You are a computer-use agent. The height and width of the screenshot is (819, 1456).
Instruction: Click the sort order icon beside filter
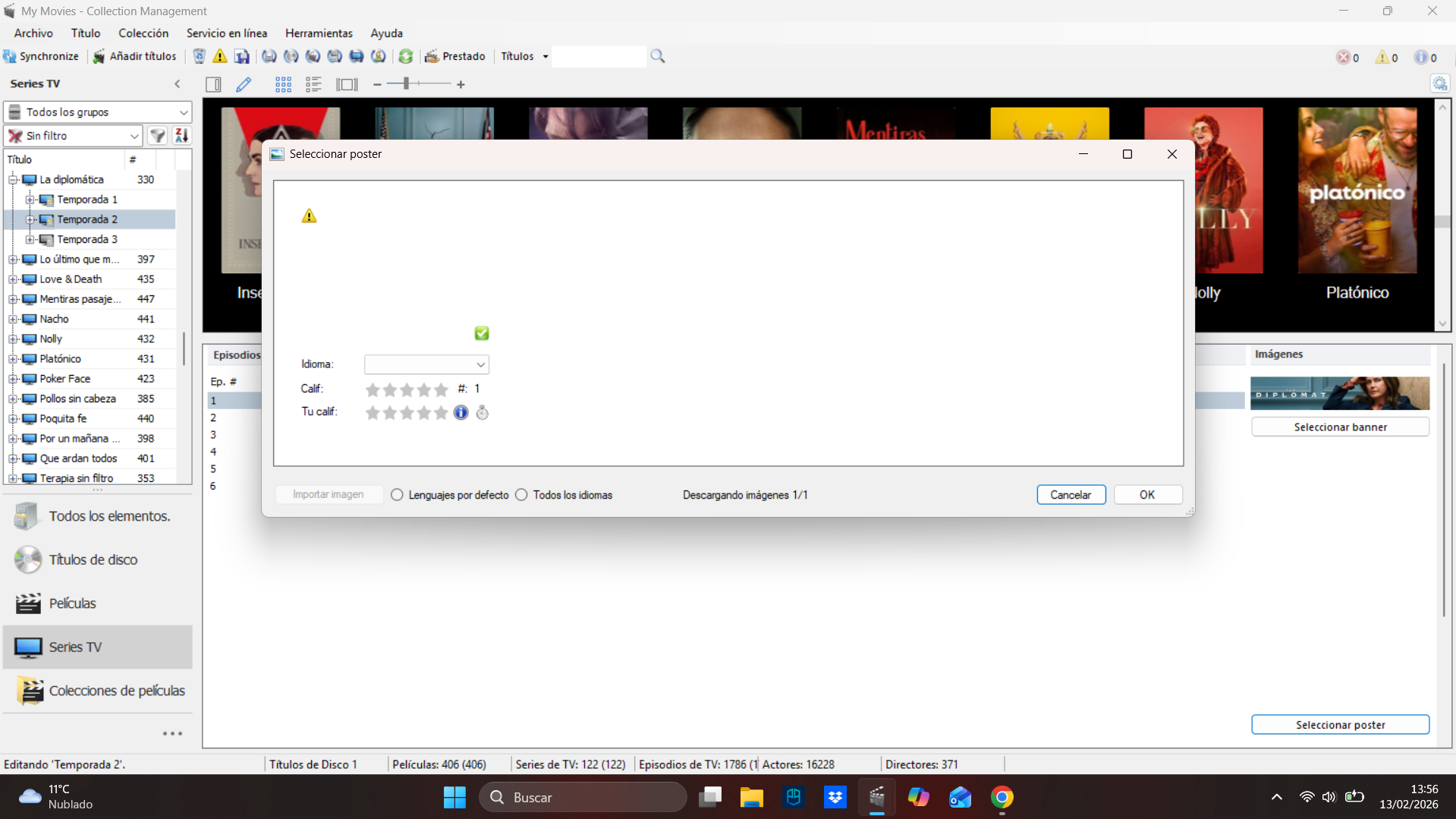(x=181, y=136)
